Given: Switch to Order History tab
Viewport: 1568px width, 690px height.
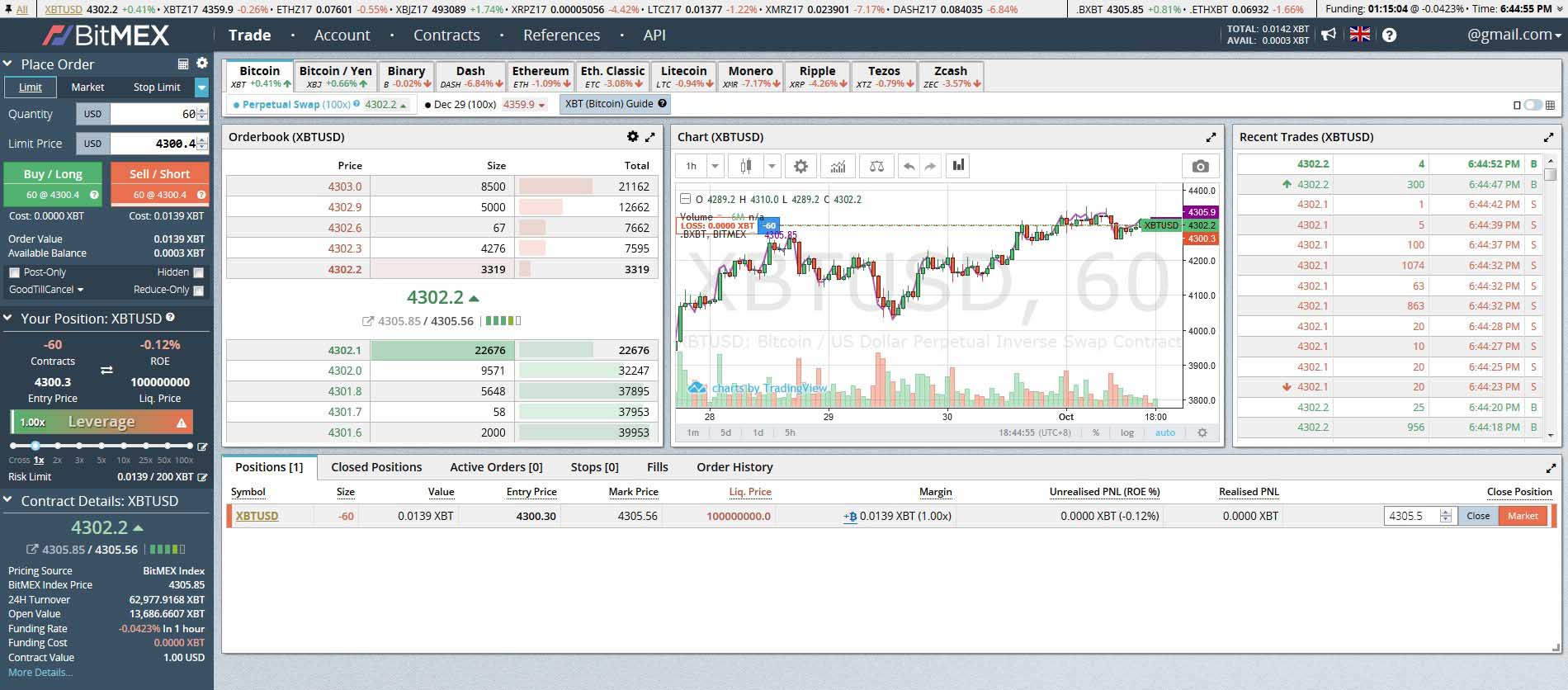Looking at the screenshot, I should click(734, 467).
